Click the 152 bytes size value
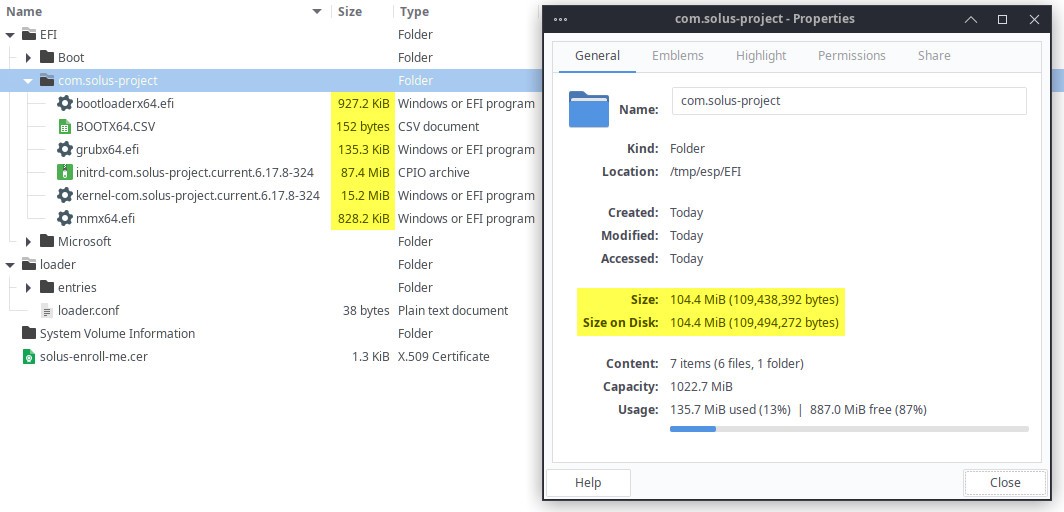1064x512 pixels. point(363,127)
